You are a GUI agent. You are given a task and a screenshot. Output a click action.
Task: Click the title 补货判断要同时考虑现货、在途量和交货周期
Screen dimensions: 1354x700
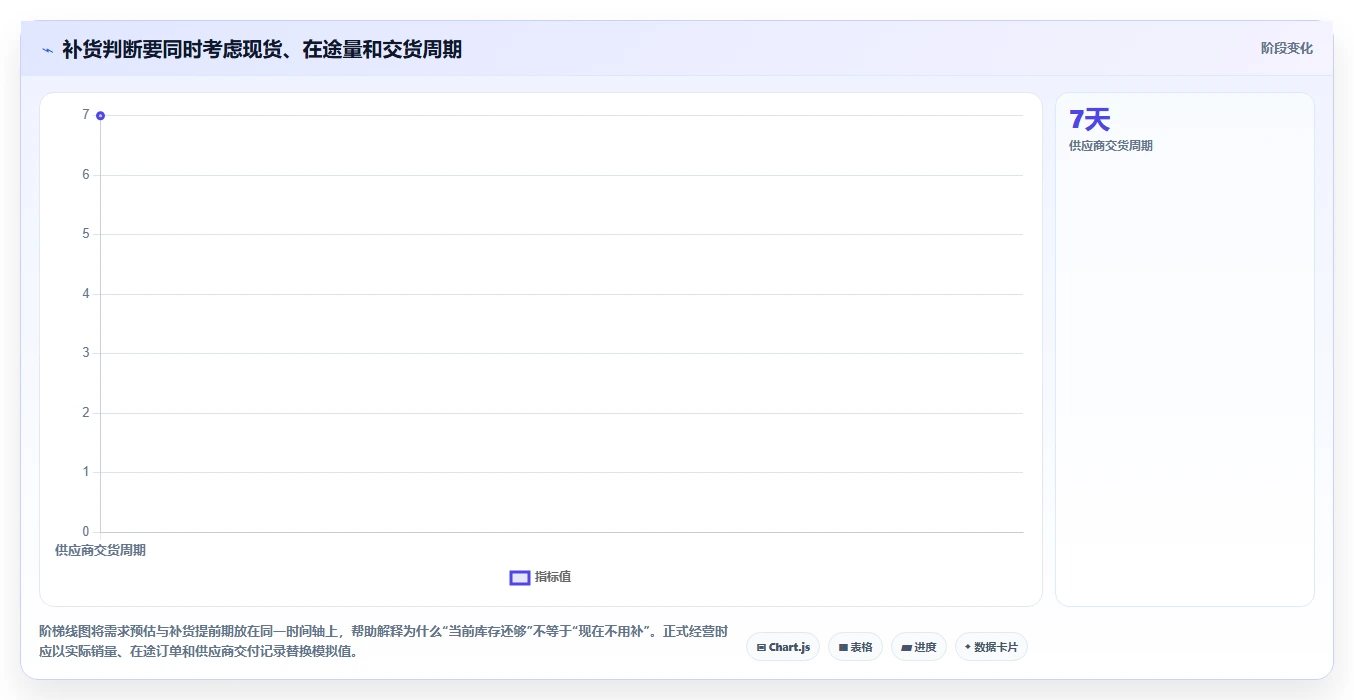[x=262, y=49]
